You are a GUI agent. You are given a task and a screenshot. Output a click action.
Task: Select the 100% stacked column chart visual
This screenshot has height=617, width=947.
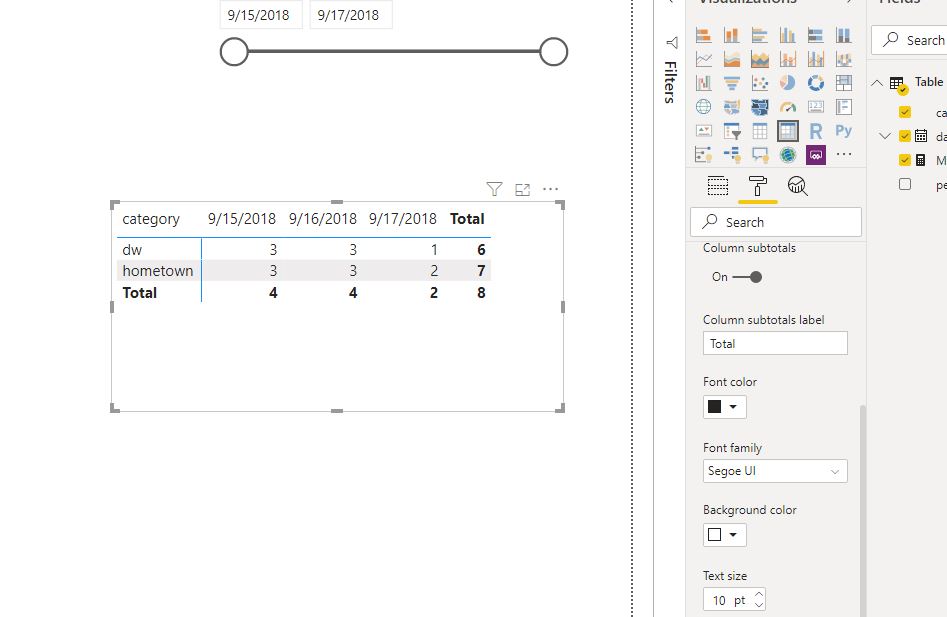844,35
